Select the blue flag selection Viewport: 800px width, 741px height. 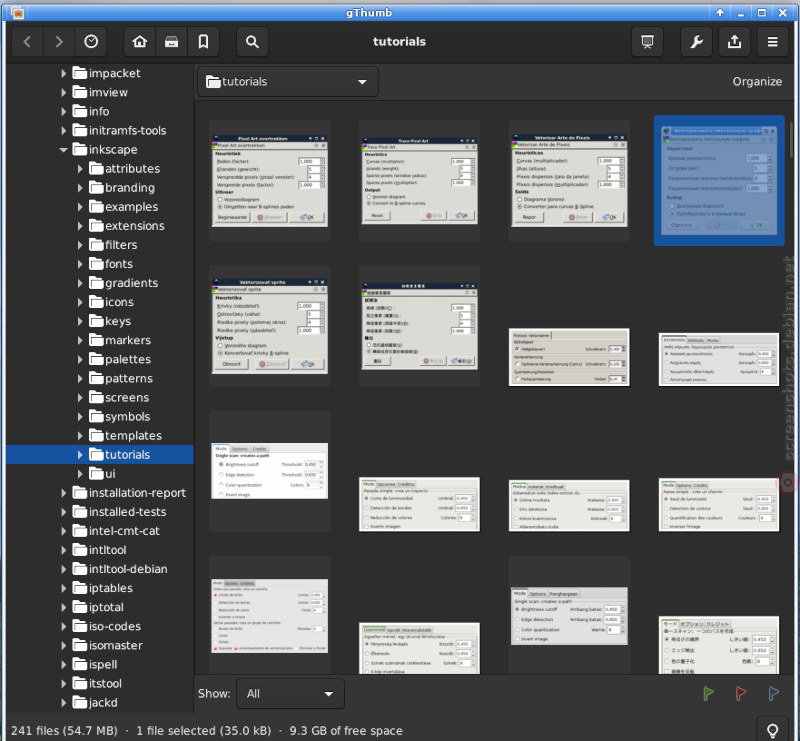[x=773, y=693]
